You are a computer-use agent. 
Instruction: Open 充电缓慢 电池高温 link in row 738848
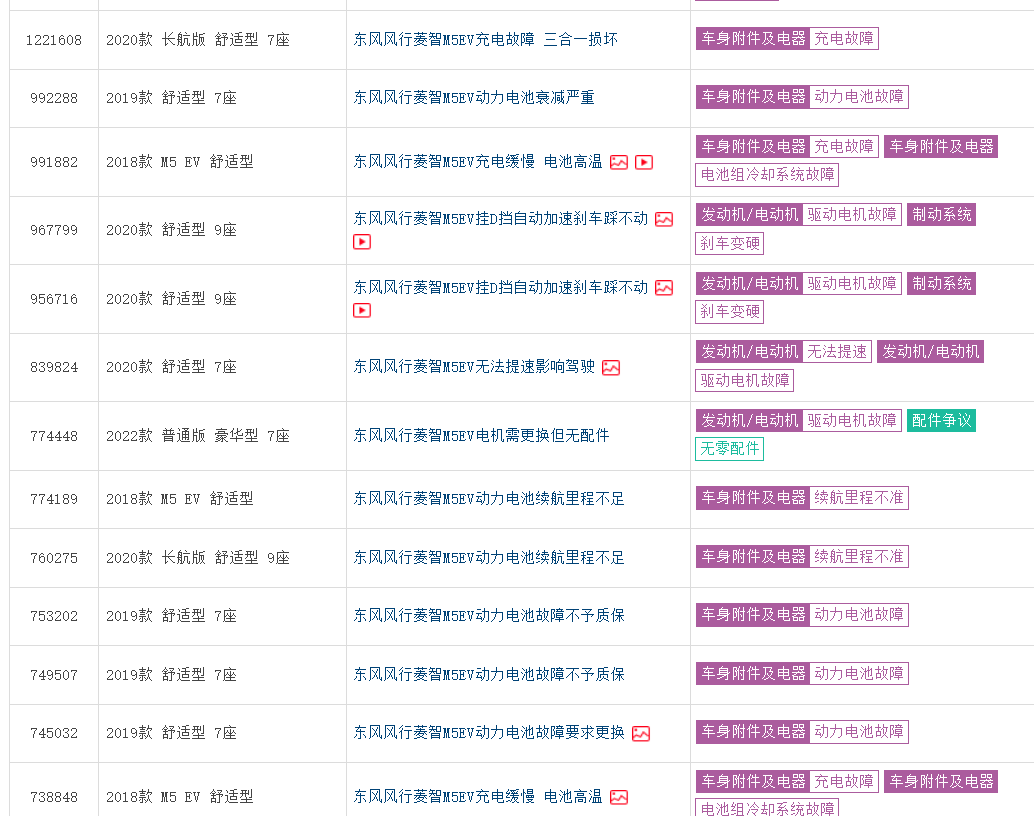pyautogui.click(x=478, y=797)
